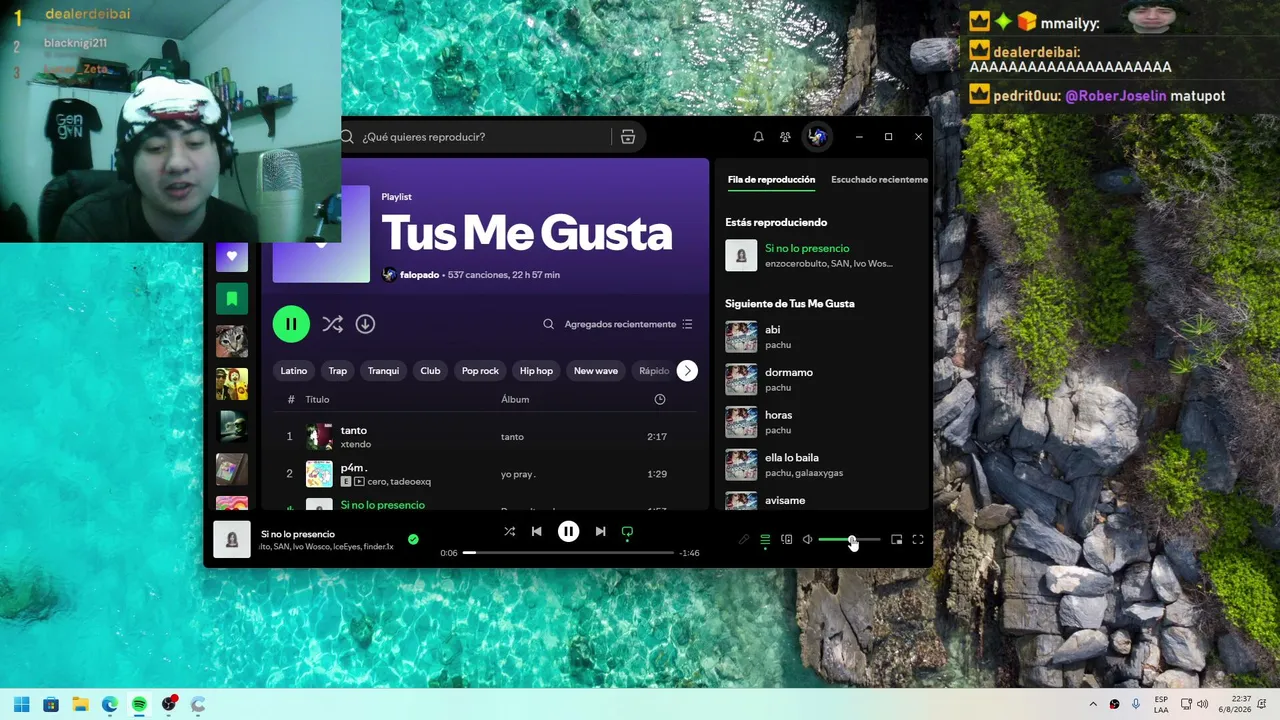1280x720 pixels.
Task: Pause playback in the bottom player bar
Action: [x=568, y=532]
